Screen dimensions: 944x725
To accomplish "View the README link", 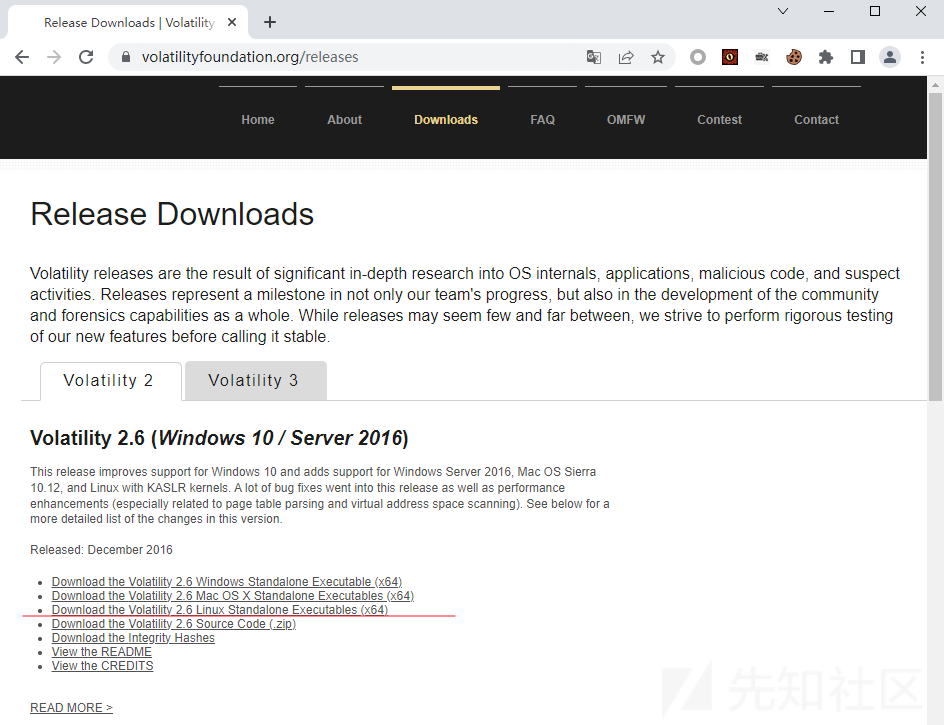I will (102, 652).
